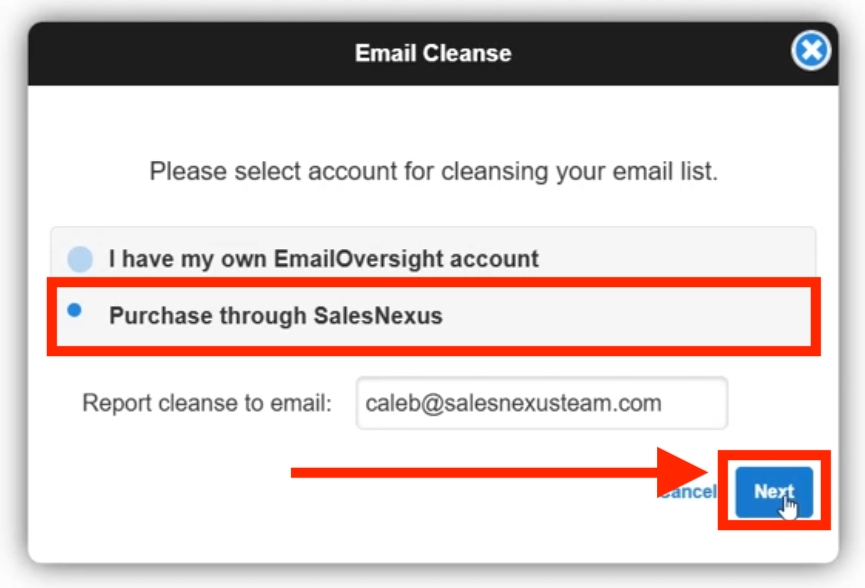The image size is (865, 588).
Task: Click the caleb@salesnexusteam.com address text
Action: (x=514, y=403)
